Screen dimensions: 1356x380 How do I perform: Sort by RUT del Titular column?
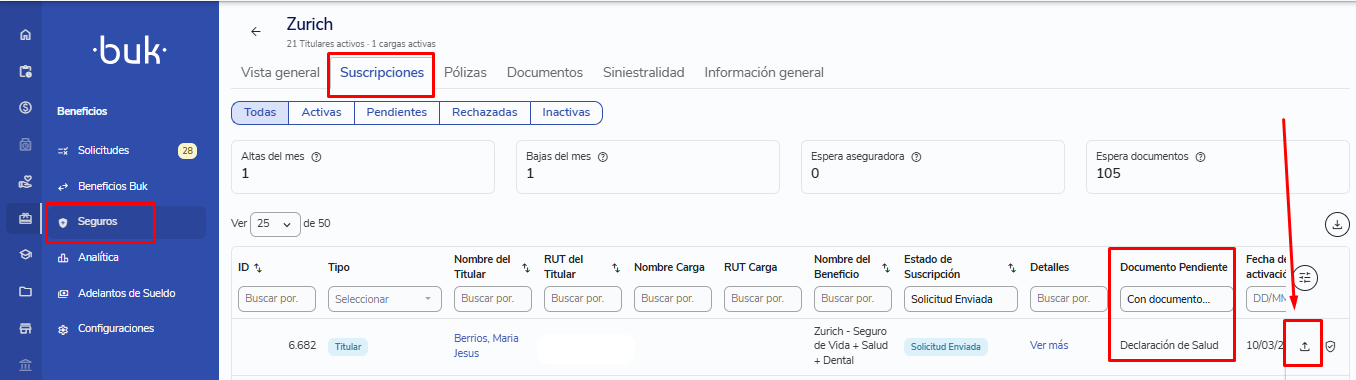pyautogui.click(x=616, y=267)
